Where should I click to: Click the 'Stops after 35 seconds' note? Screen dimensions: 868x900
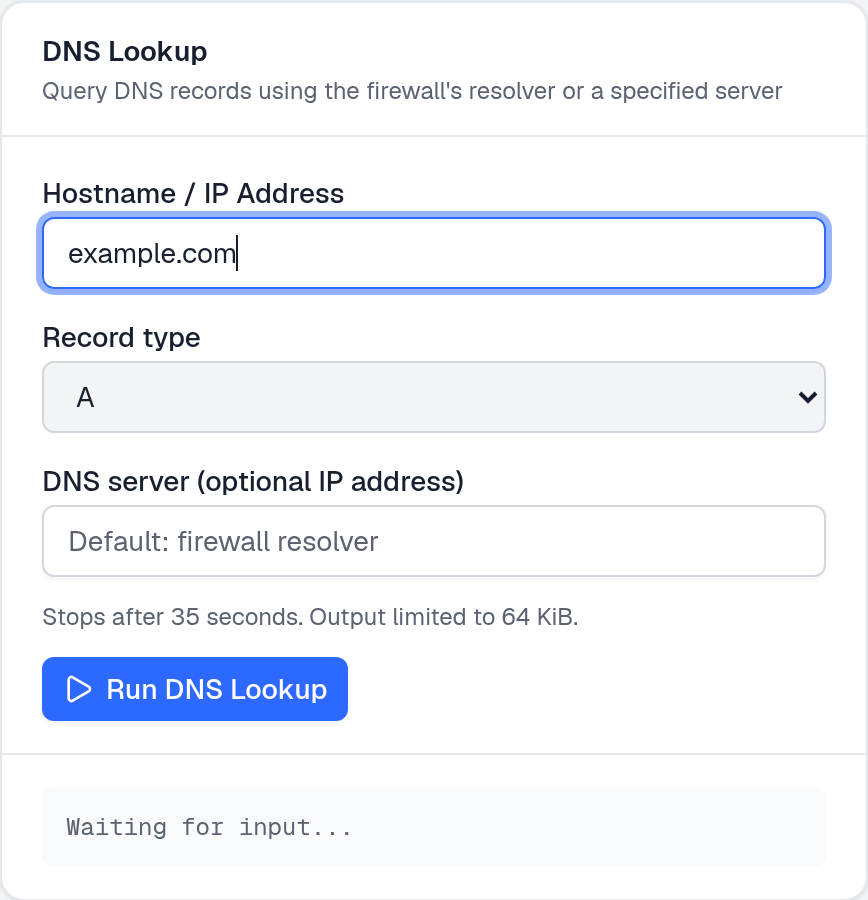click(x=310, y=617)
